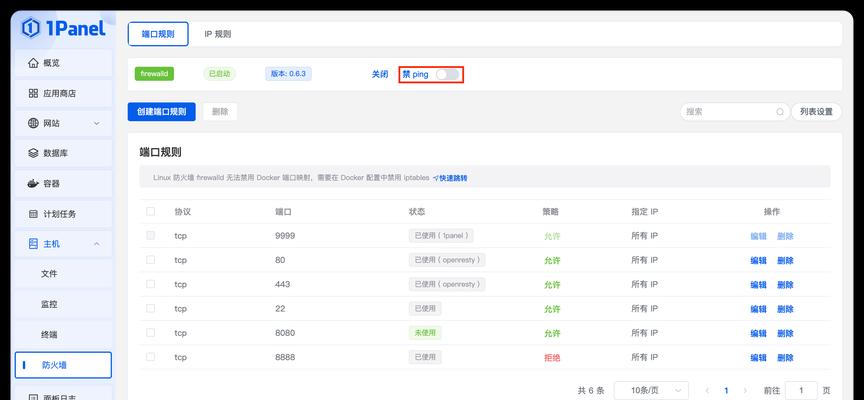Click the green firewalld tag
The width and height of the screenshot is (864, 400).
pos(154,74)
